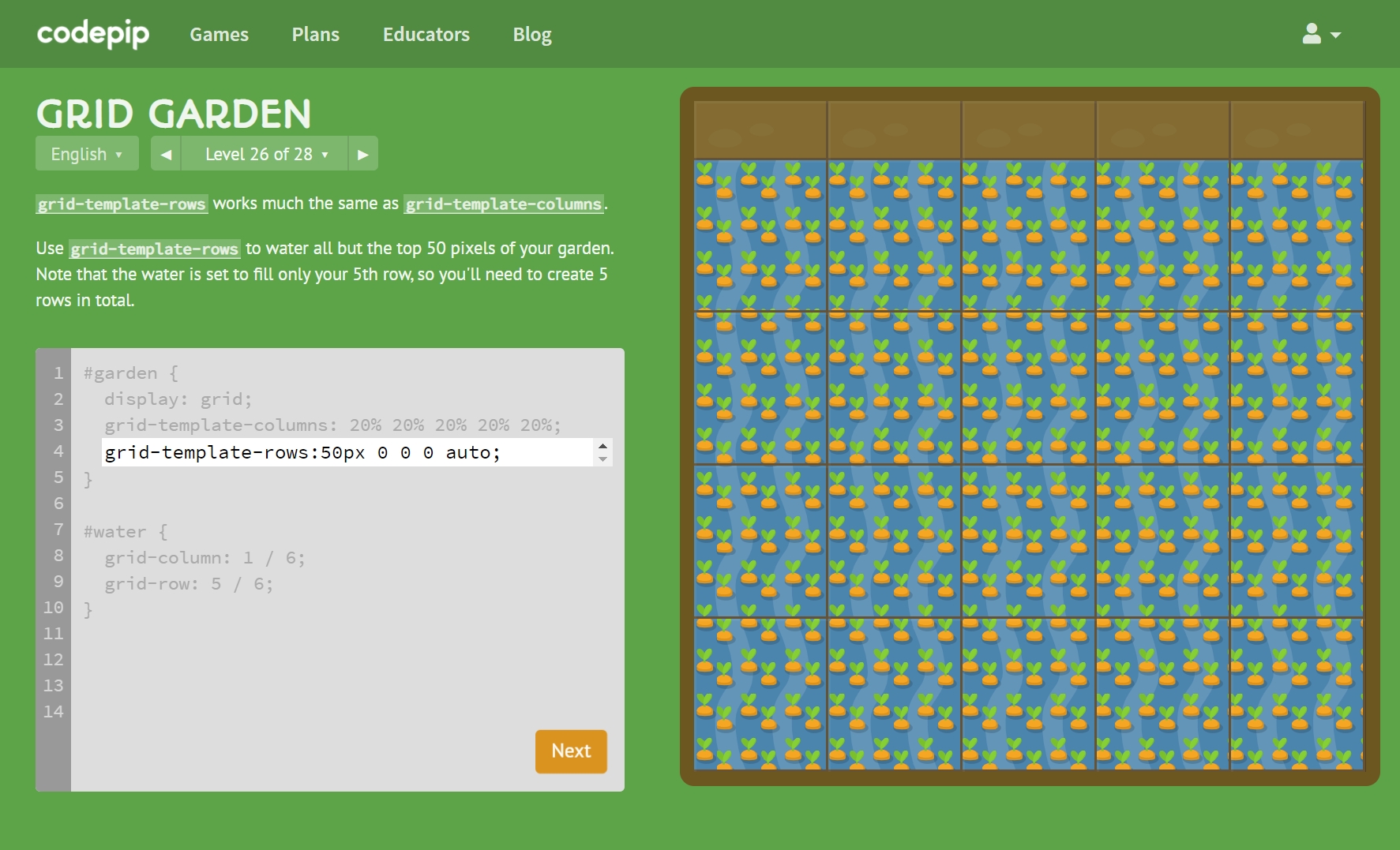Click the 'grid-row: 5 / 6;' line
The image size is (1400, 850).
pyautogui.click(x=189, y=584)
